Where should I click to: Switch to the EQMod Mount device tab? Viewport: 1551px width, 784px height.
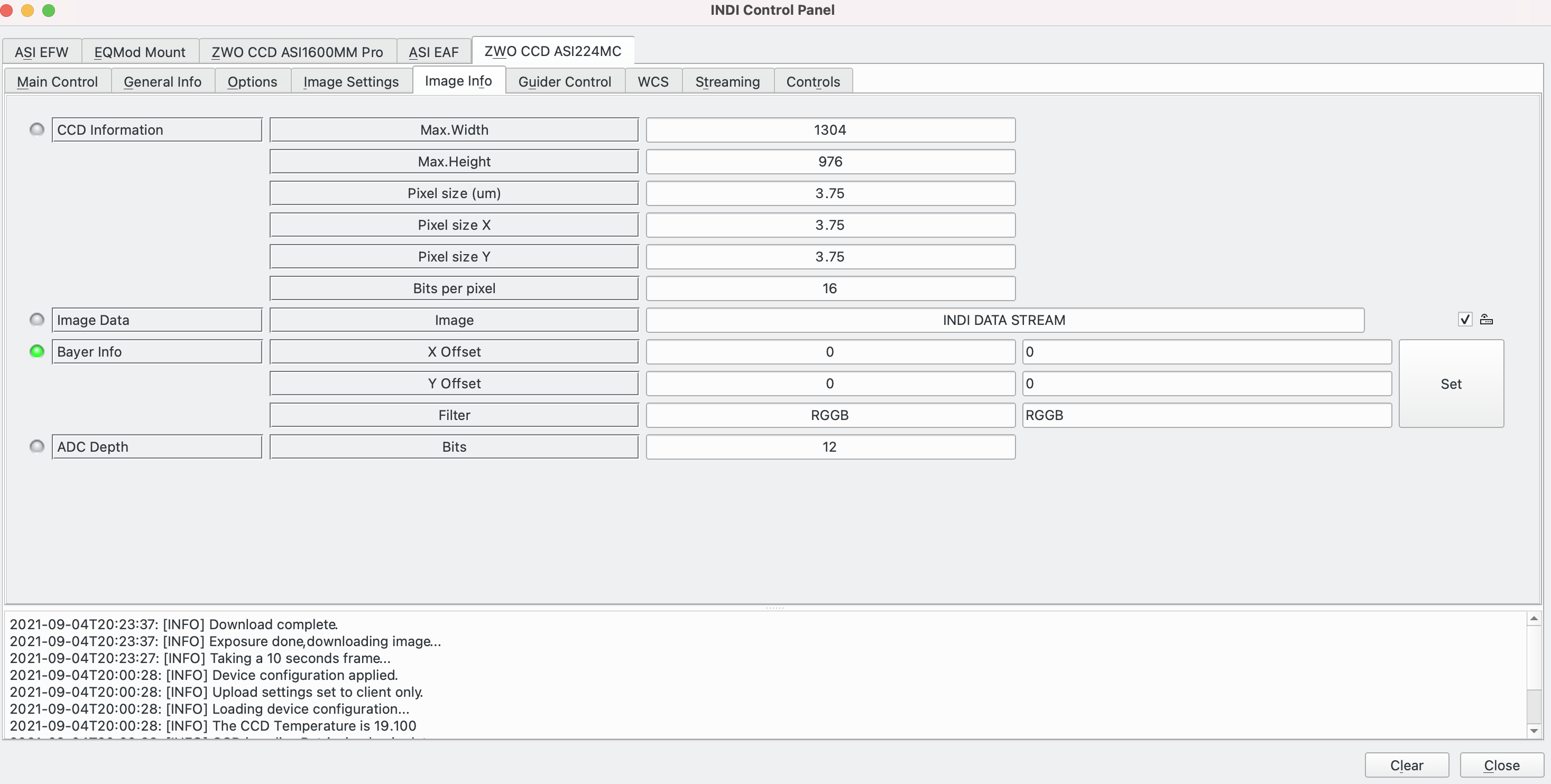coord(140,52)
